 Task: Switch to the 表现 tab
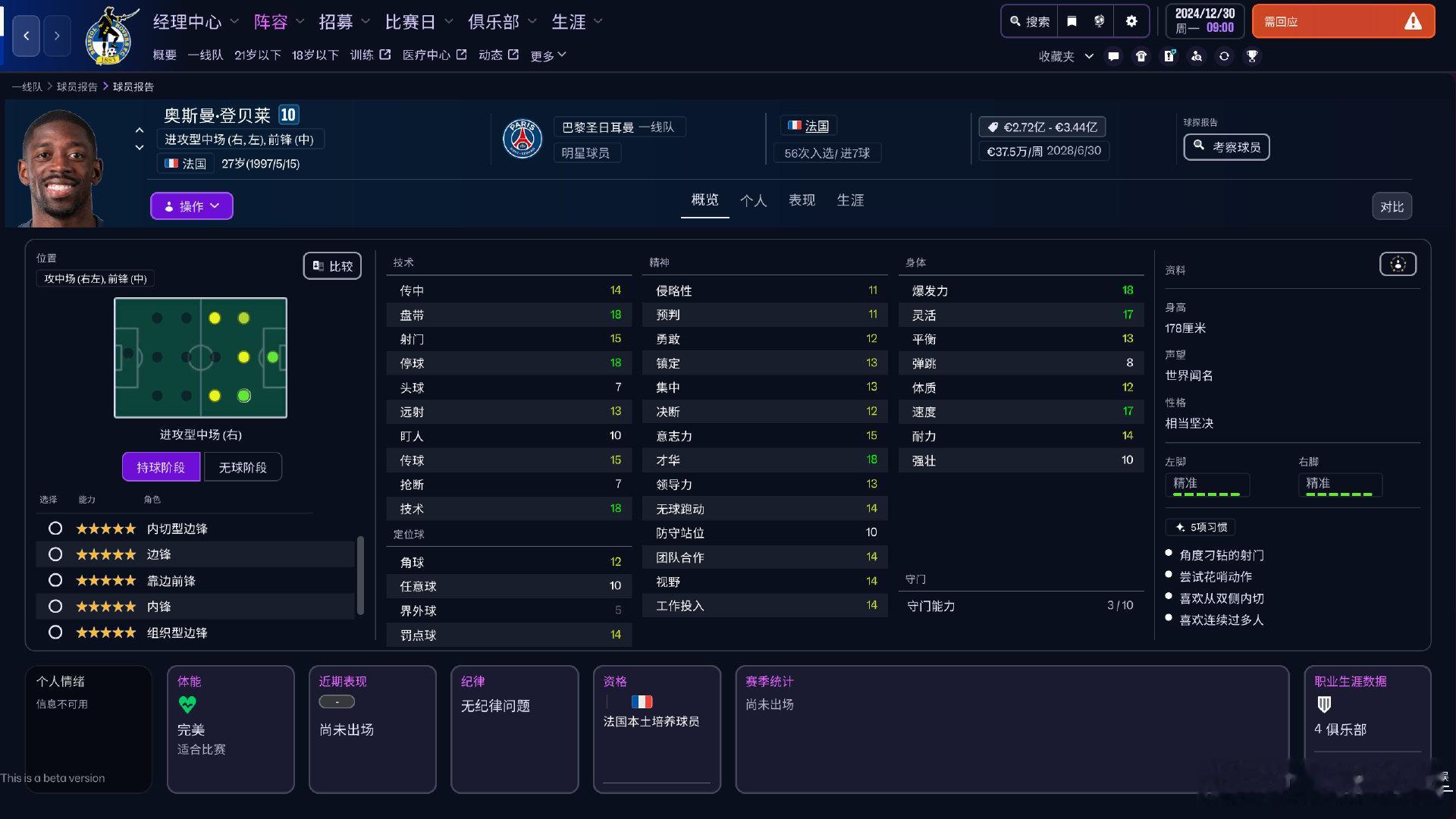pyautogui.click(x=802, y=200)
